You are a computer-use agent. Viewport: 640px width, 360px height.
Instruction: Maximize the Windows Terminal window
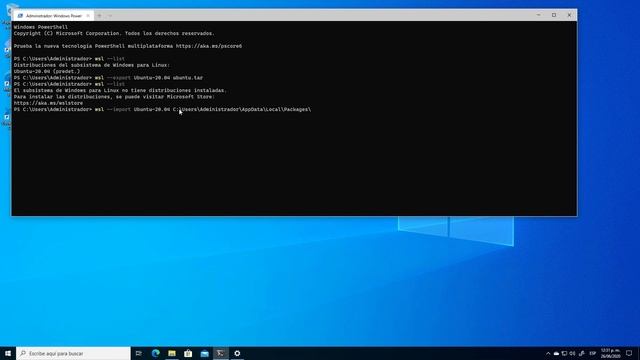554,15
